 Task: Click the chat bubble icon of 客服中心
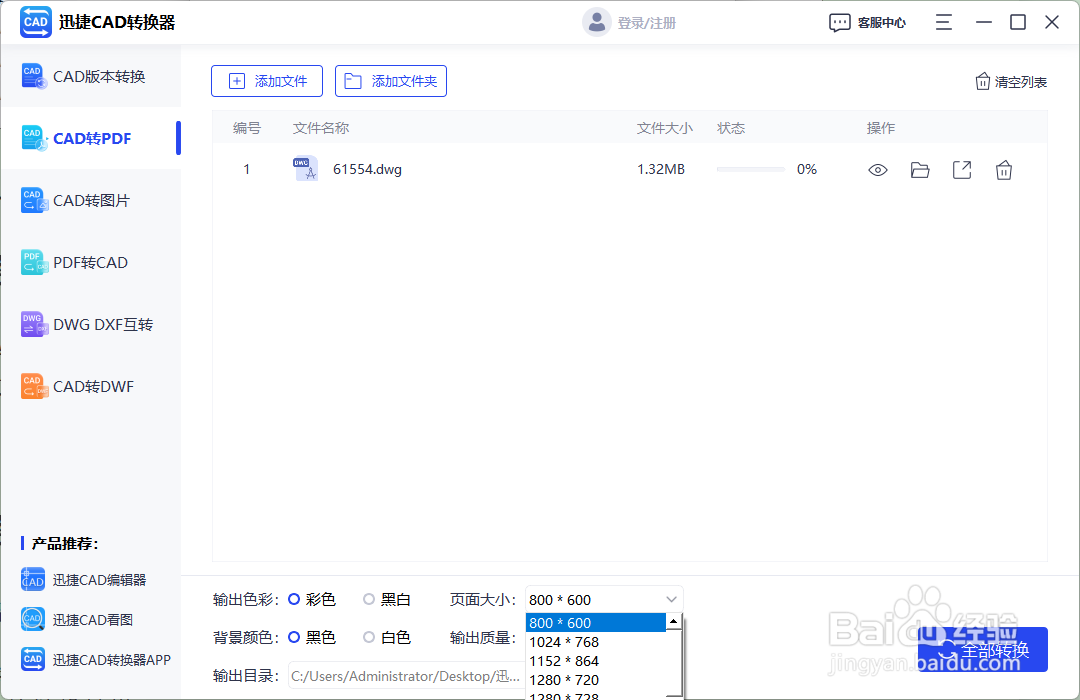pyautogui.click(x=840, y=23)
